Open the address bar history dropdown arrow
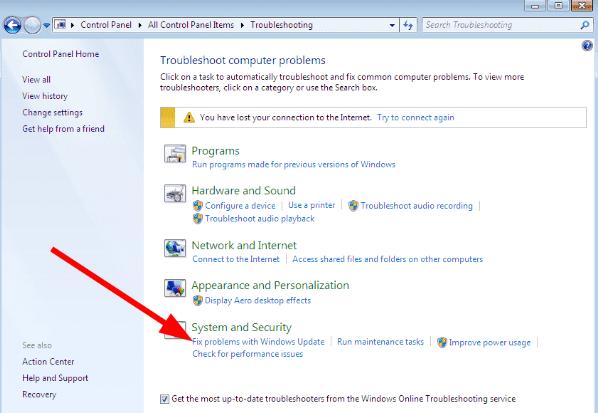The image size is (598, 413). (392, 25)
